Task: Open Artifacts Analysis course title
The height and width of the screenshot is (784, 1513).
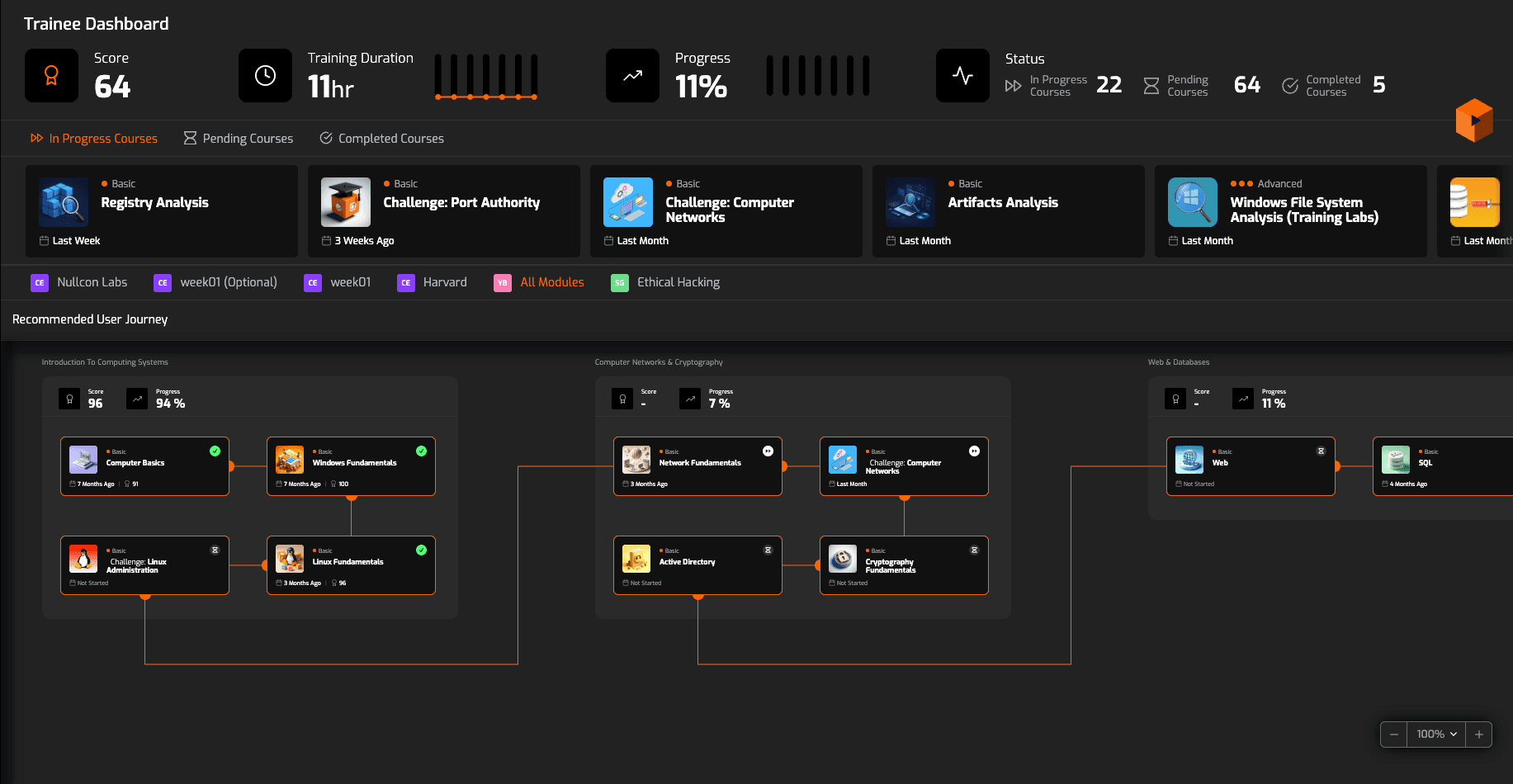Action: pos(1003,202)
